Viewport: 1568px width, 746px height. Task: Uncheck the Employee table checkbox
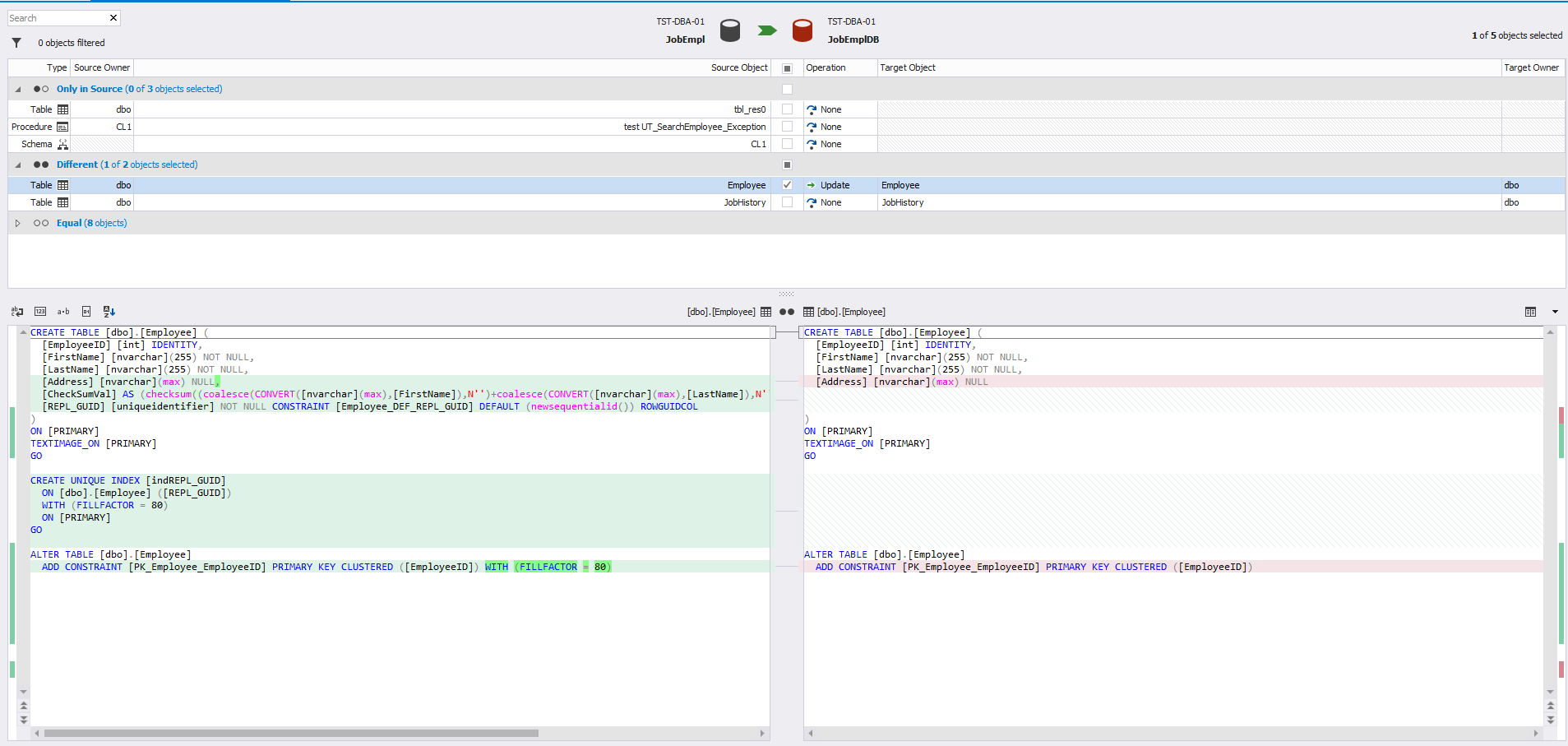787,185
